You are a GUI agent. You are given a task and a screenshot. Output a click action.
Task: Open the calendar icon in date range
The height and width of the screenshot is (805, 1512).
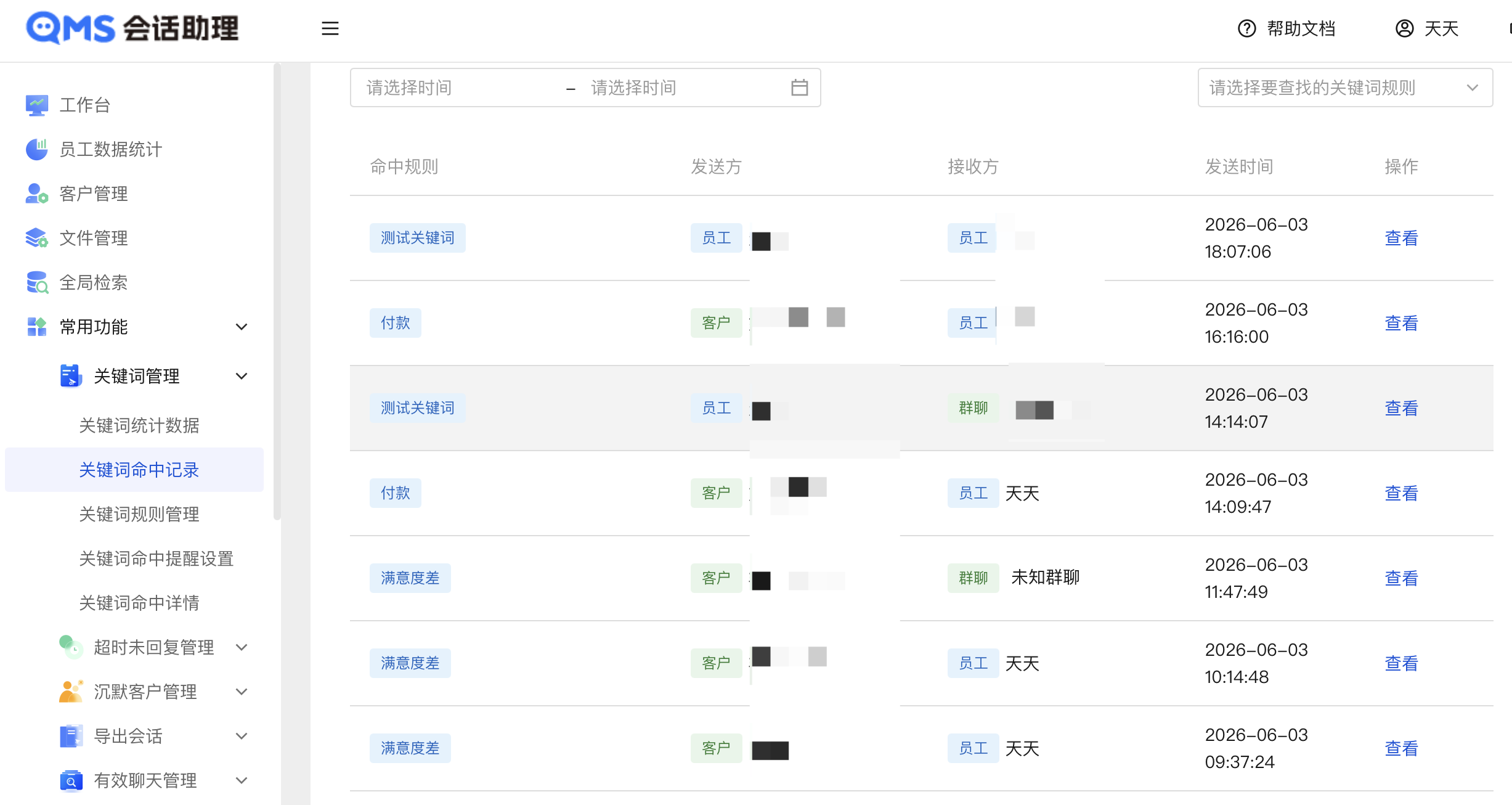tap(799, 88)
